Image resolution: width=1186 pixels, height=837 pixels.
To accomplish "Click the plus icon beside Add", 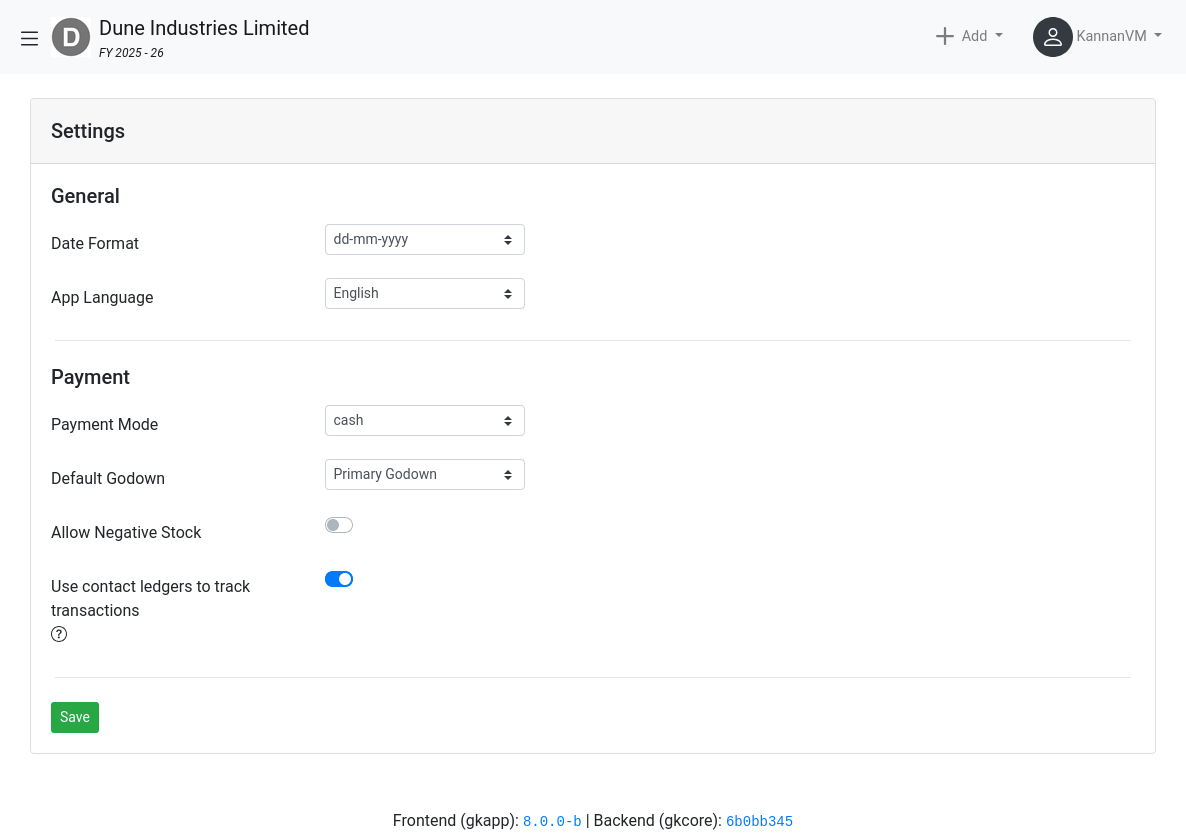I will [x=945, y=36].
